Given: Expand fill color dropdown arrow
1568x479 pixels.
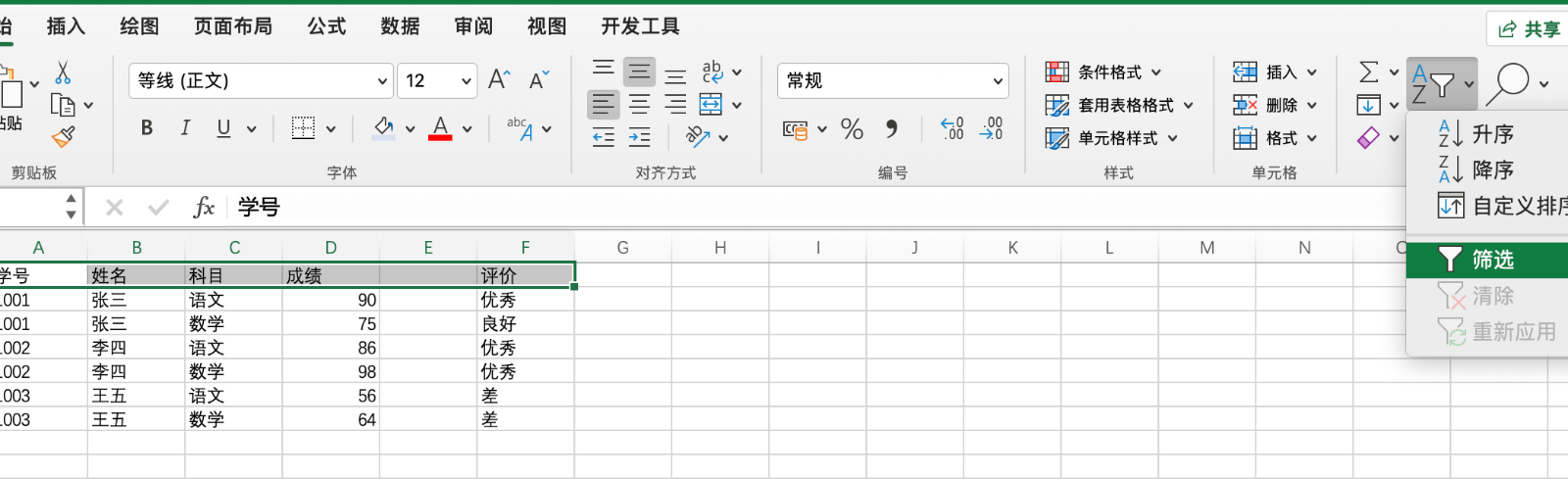Looking at the screenshot, I should [x=410, y=129].
